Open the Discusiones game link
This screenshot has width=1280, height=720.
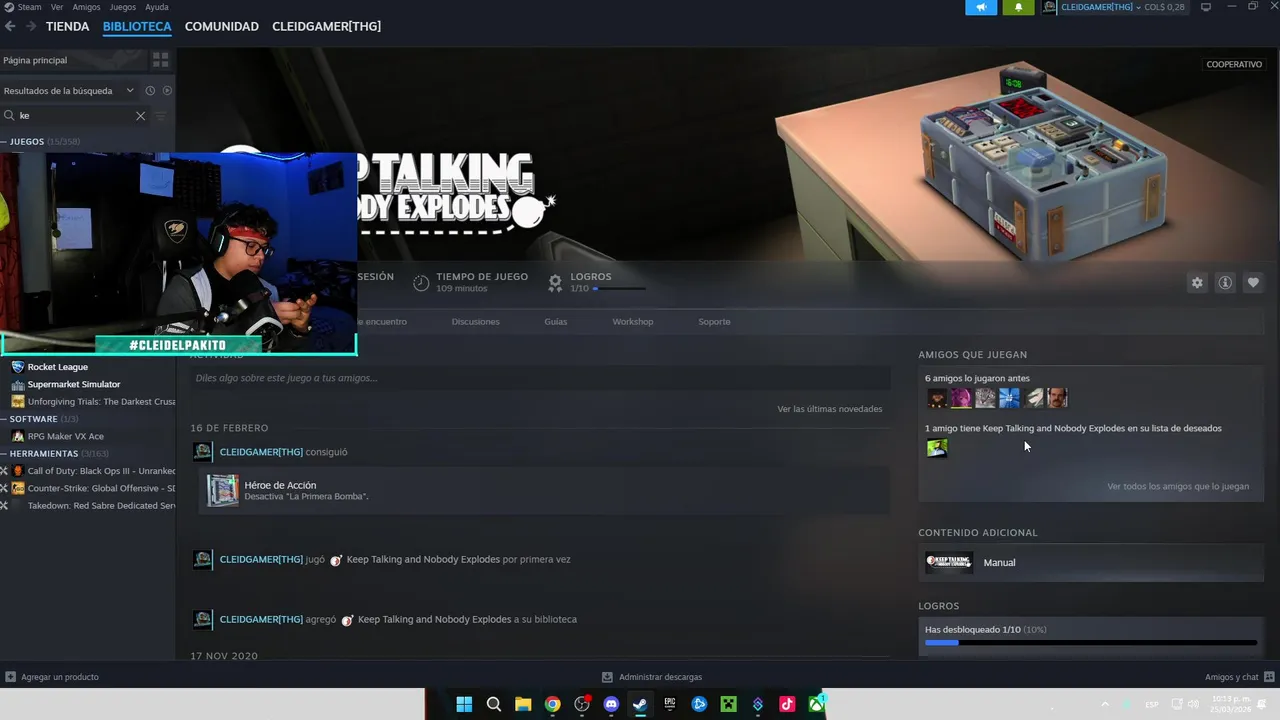[x=475, y=322]
